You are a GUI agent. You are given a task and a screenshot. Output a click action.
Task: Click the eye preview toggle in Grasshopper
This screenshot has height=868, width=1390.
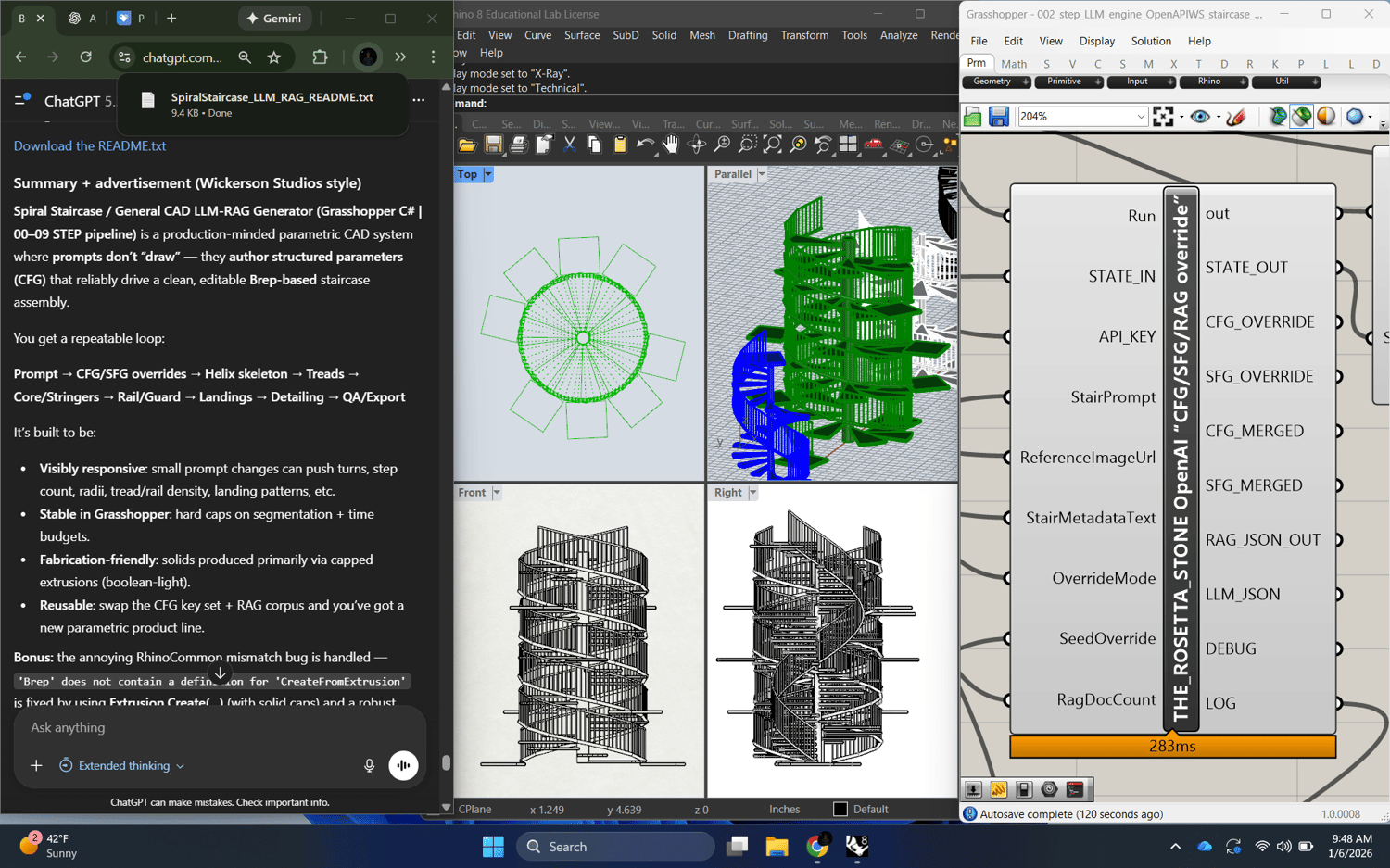tap(1200, 117)
